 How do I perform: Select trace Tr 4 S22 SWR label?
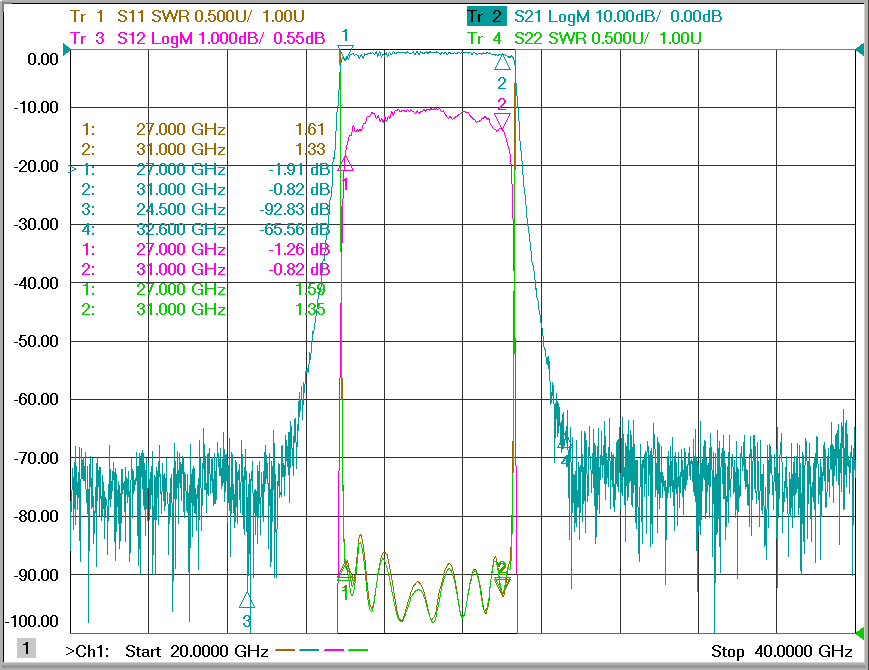(x=584, y=38)
